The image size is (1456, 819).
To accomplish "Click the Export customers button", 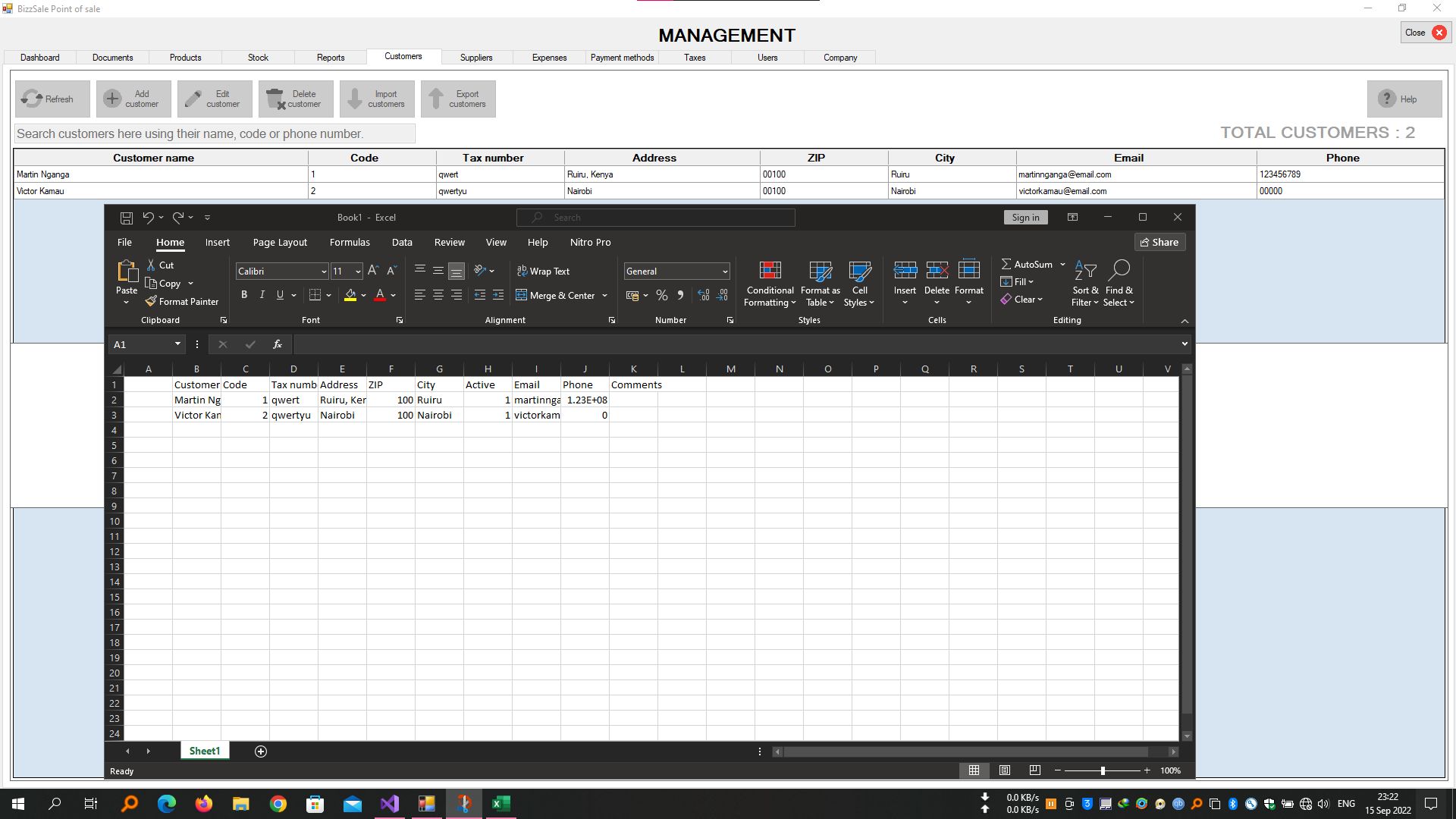I will point(458,99).
